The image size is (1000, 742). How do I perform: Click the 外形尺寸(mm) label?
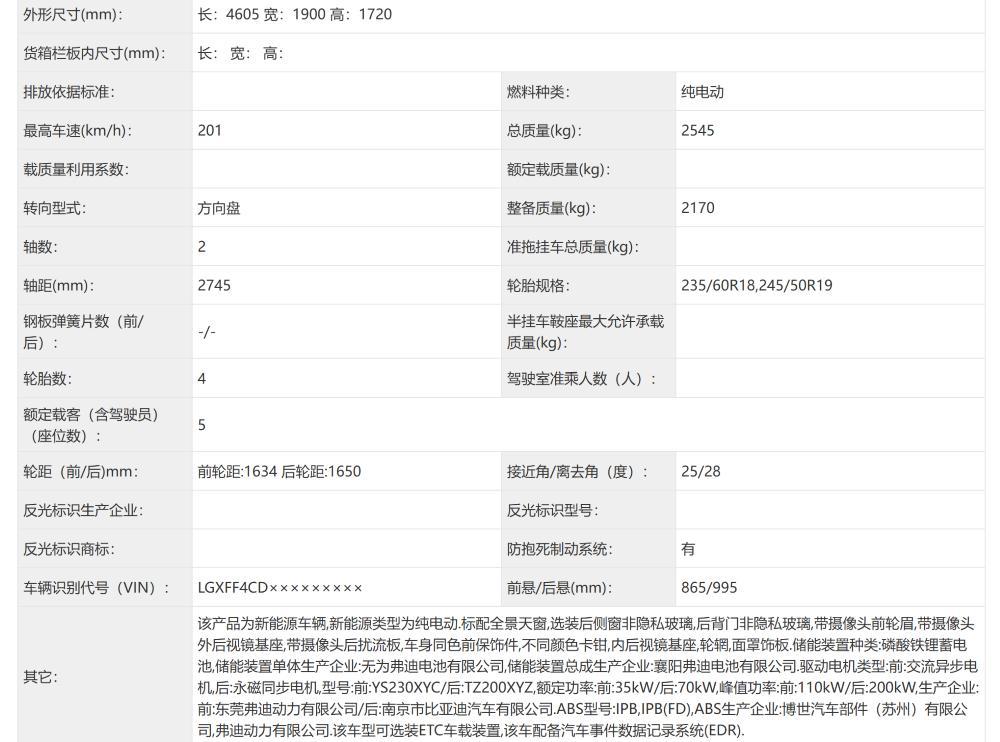tap(73, 14)
